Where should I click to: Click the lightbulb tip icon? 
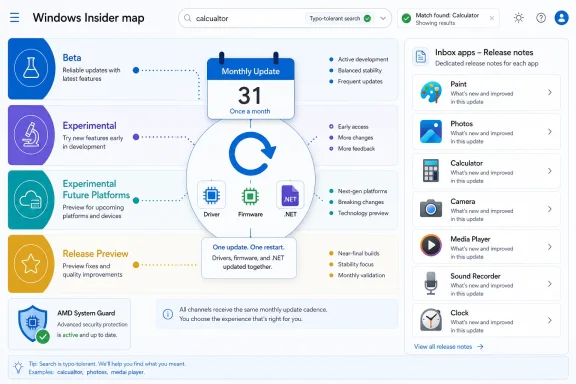point(18,367)
